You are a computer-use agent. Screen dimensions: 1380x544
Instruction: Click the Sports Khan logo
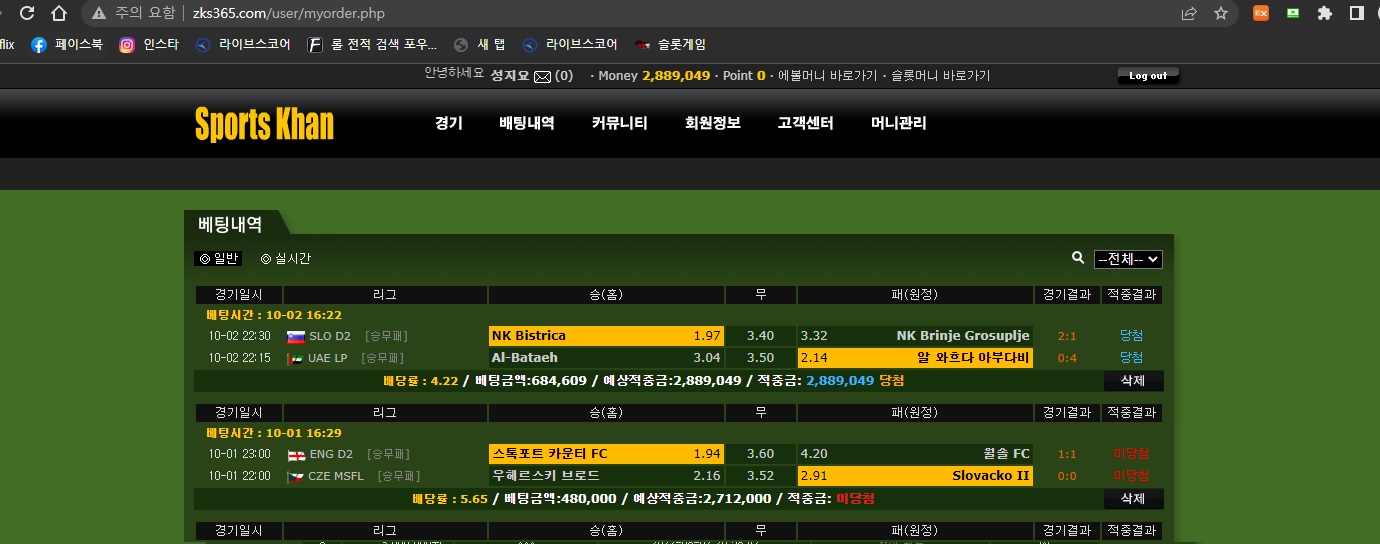264,125
